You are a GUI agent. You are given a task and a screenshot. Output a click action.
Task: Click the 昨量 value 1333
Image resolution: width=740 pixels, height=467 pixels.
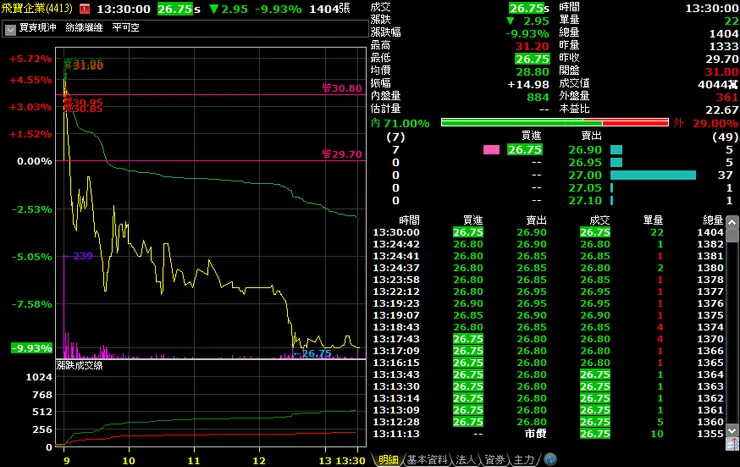point(723,46)
